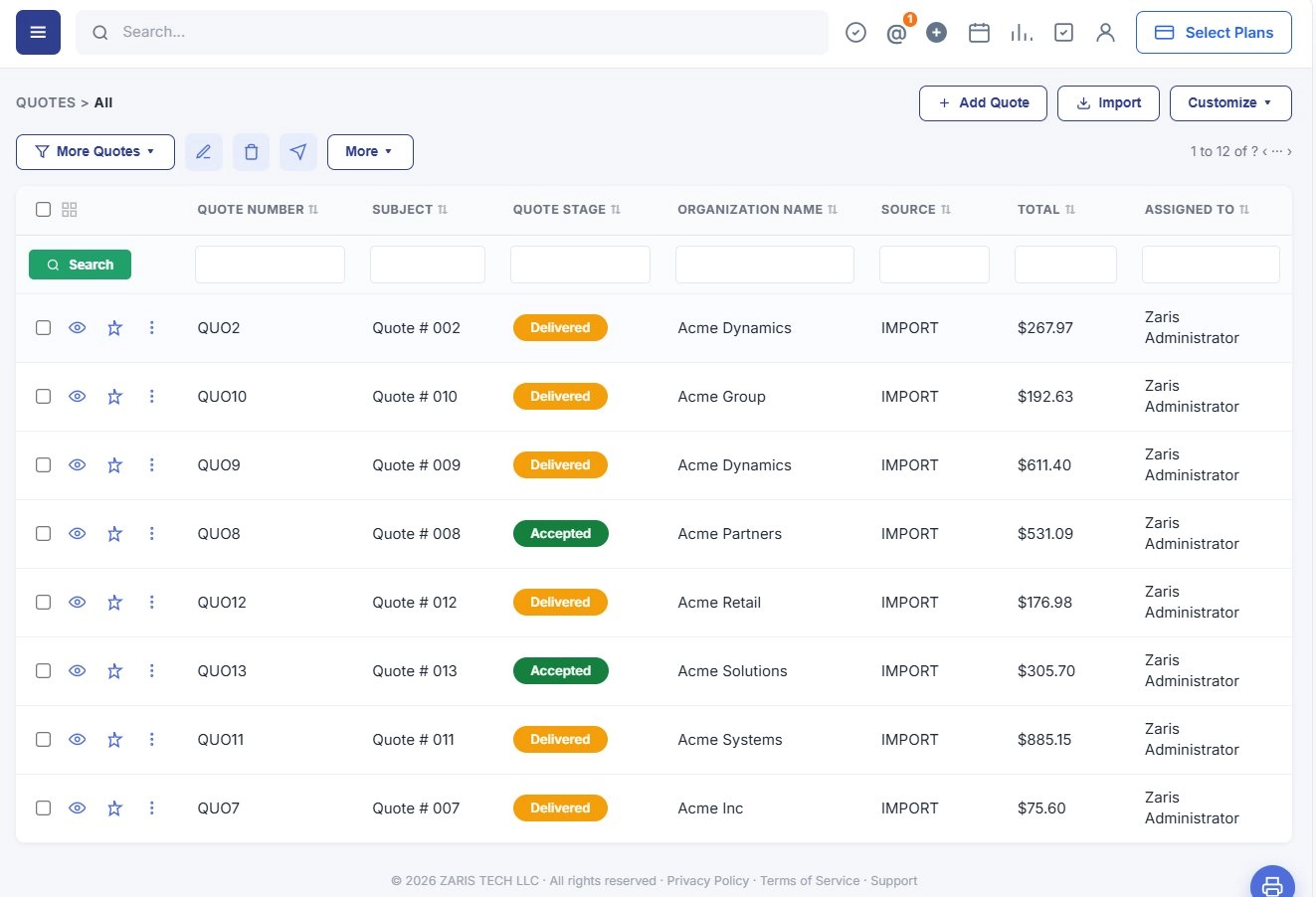Focus the Quote Number filter field
The image size is (1316, 897).
click(270, 265)
